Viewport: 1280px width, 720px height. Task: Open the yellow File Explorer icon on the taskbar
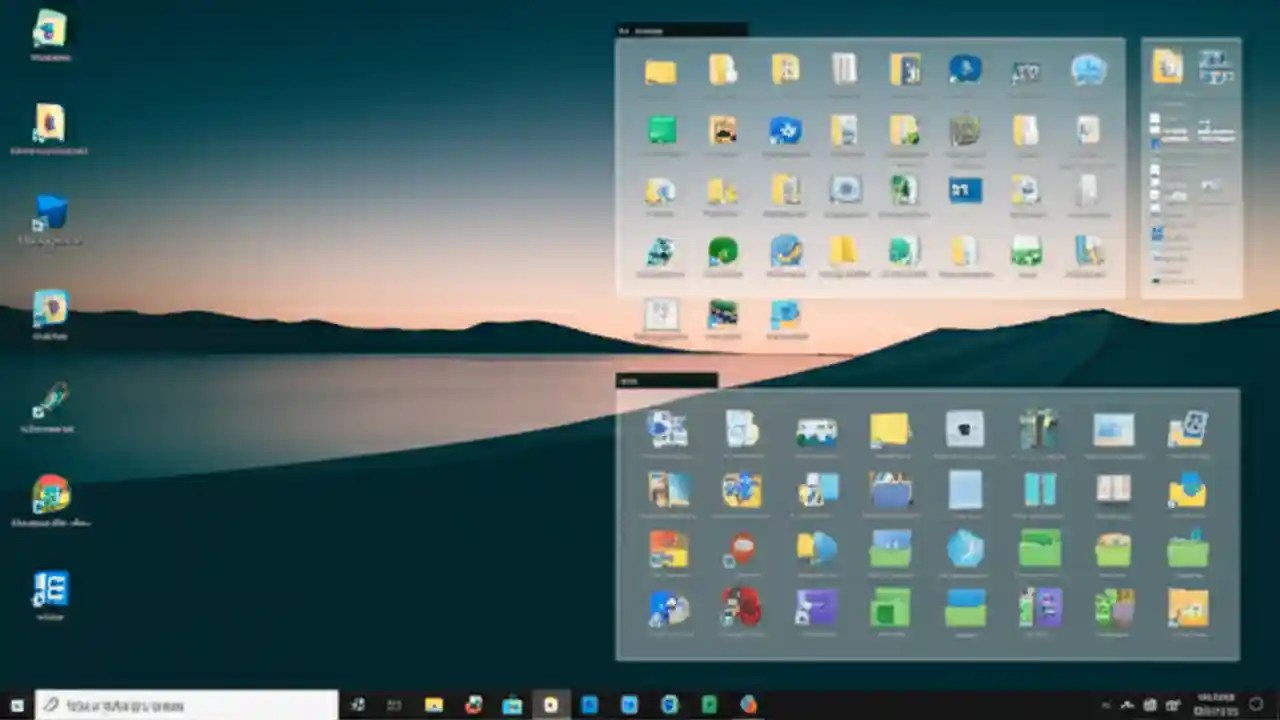coord(433,705)
